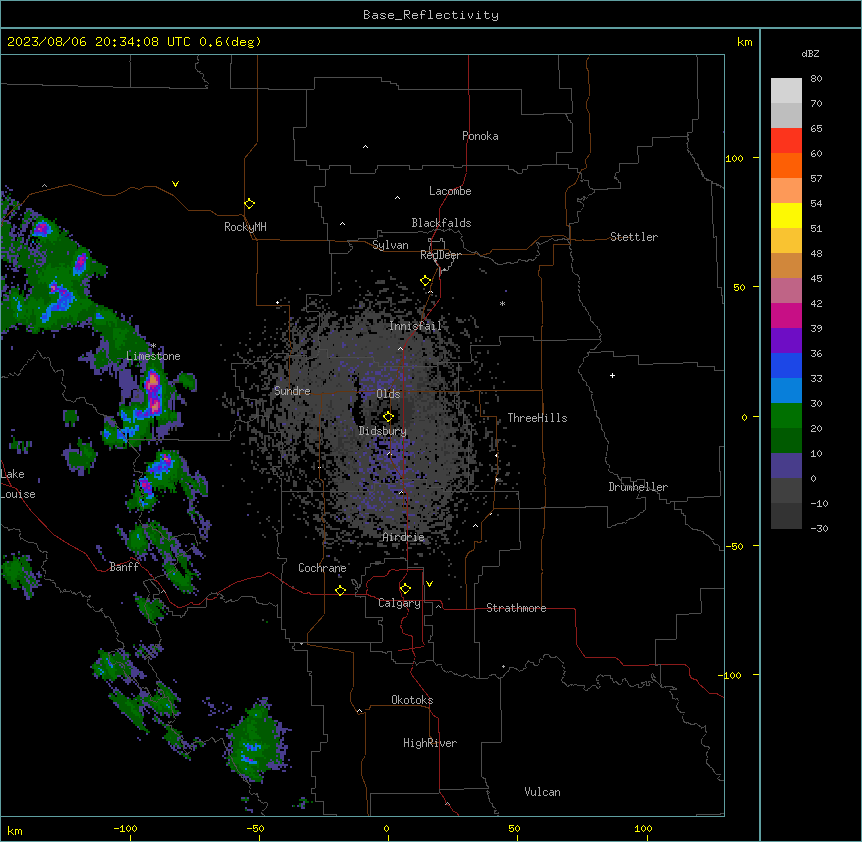Click the Drumheller town label
The height and width of the screenshot is (842, 862).
coord(638,487)
